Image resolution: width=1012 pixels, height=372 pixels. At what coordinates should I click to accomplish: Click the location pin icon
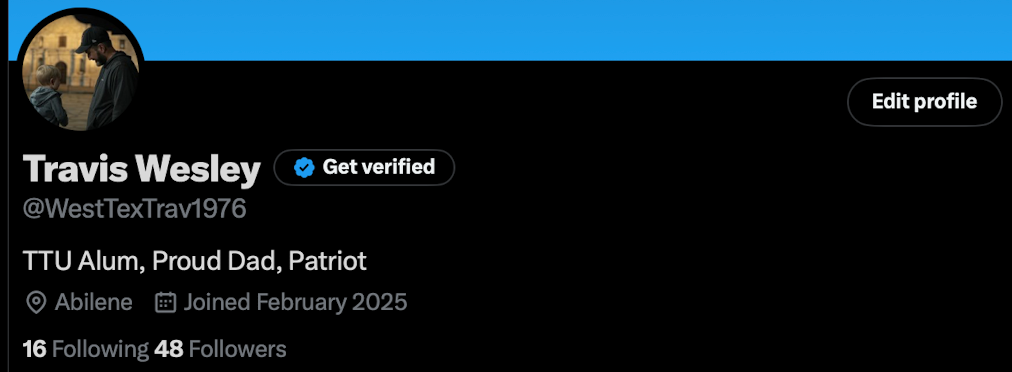coord(35,302)
